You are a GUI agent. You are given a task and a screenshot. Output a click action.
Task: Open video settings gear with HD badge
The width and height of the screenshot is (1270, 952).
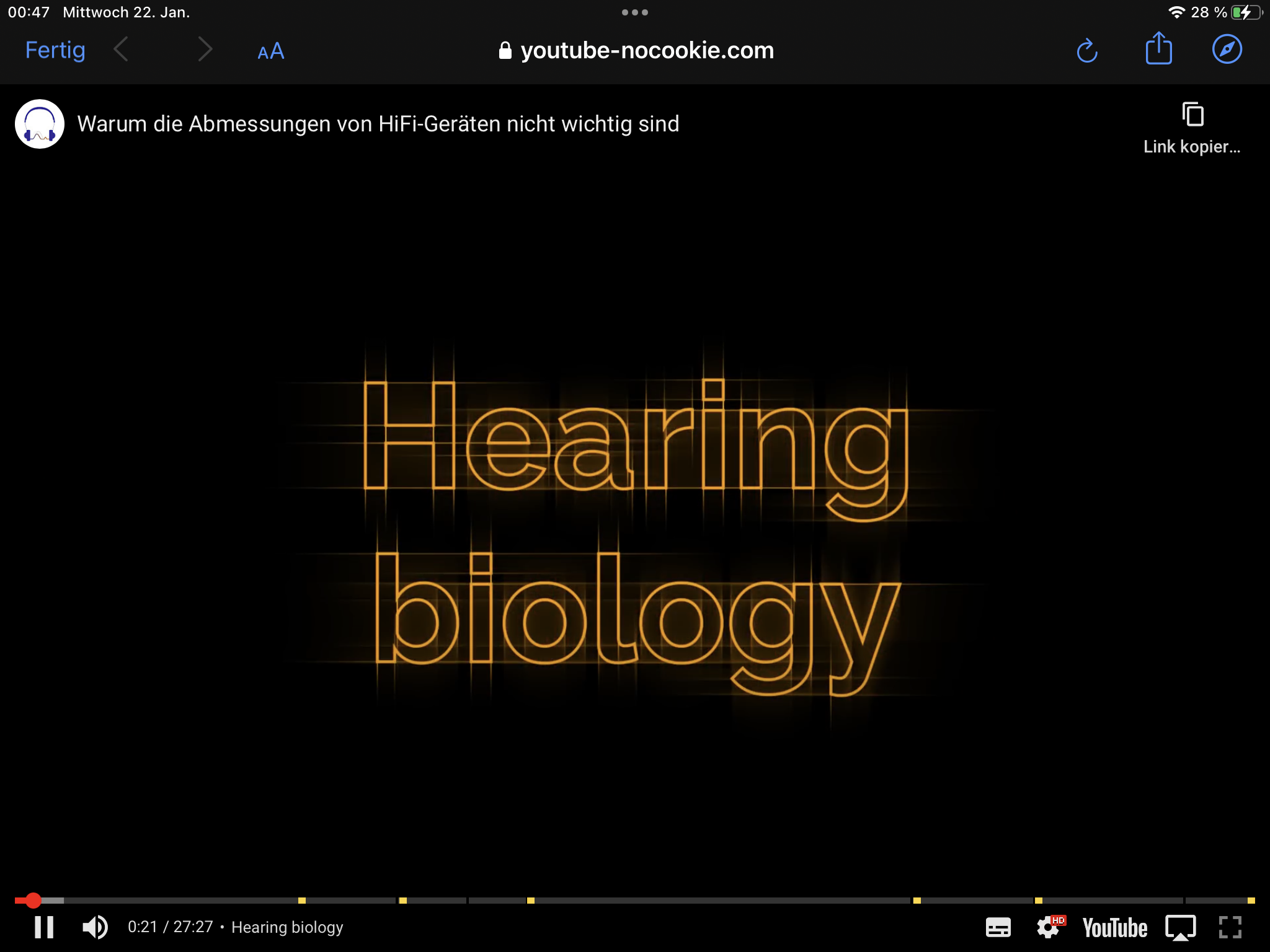pos(1050,927)
